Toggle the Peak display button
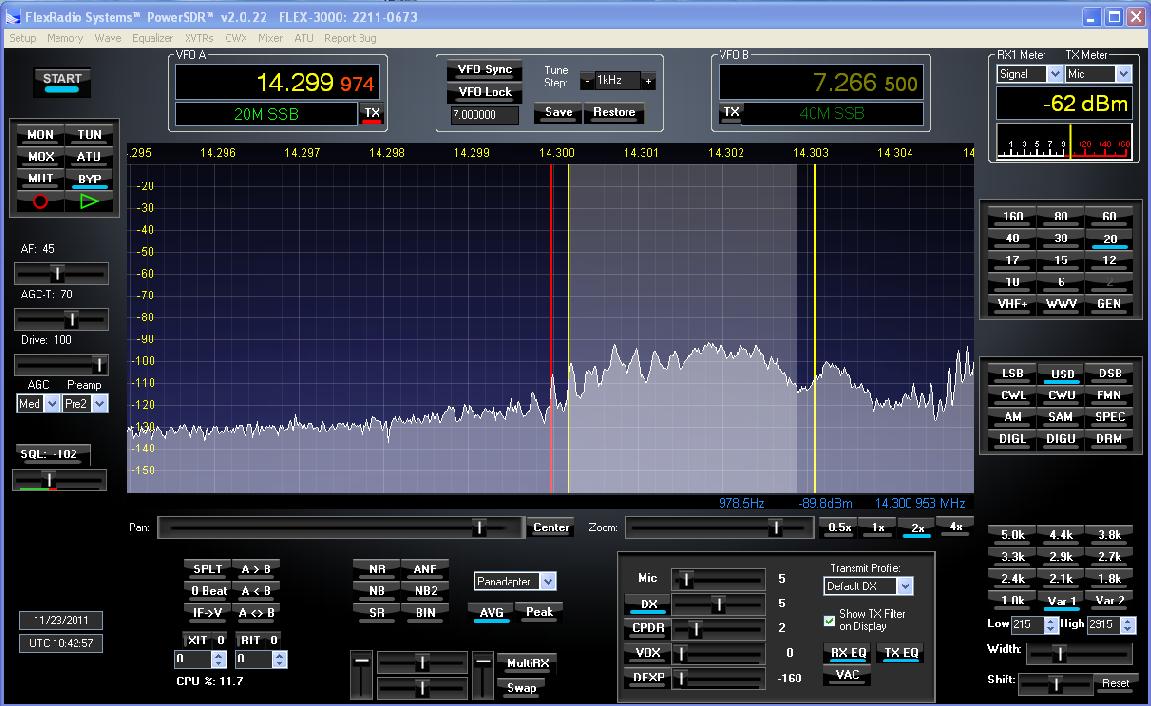This screenshot has width=1151, height=706. (x=539, y=612)
